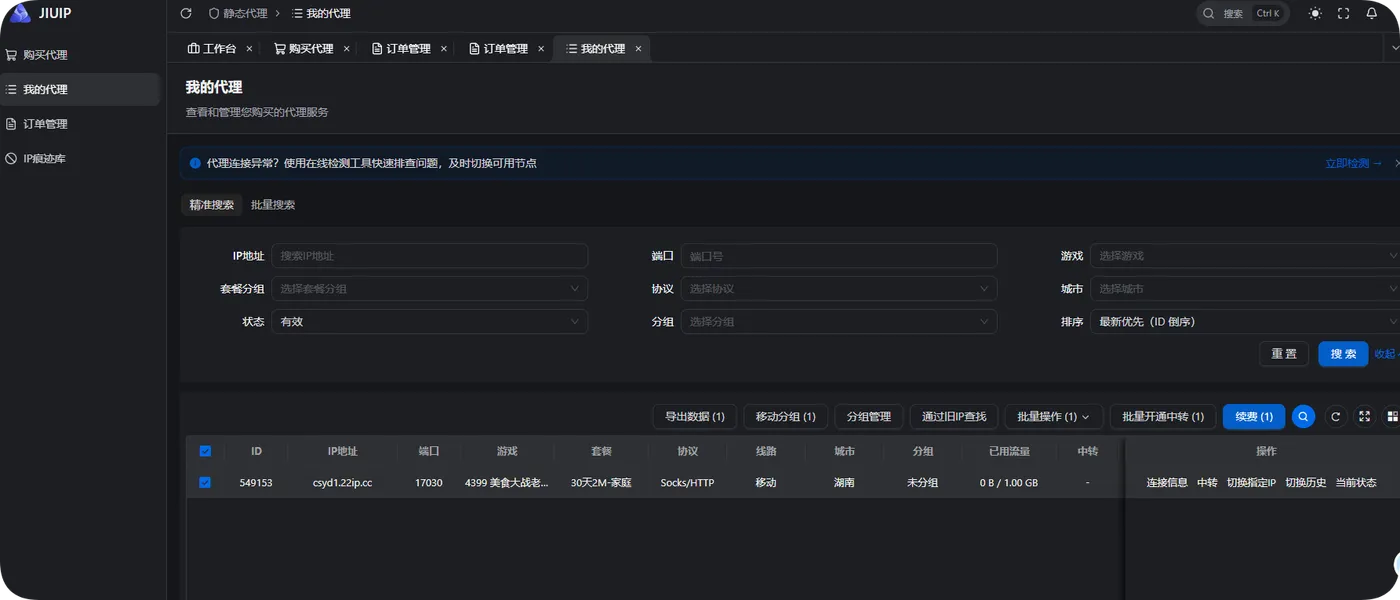Viewport: 1400px width, 600px height.
Task: Select the 精准搜索 search mode tab
Action: click(x=212, y=204)
